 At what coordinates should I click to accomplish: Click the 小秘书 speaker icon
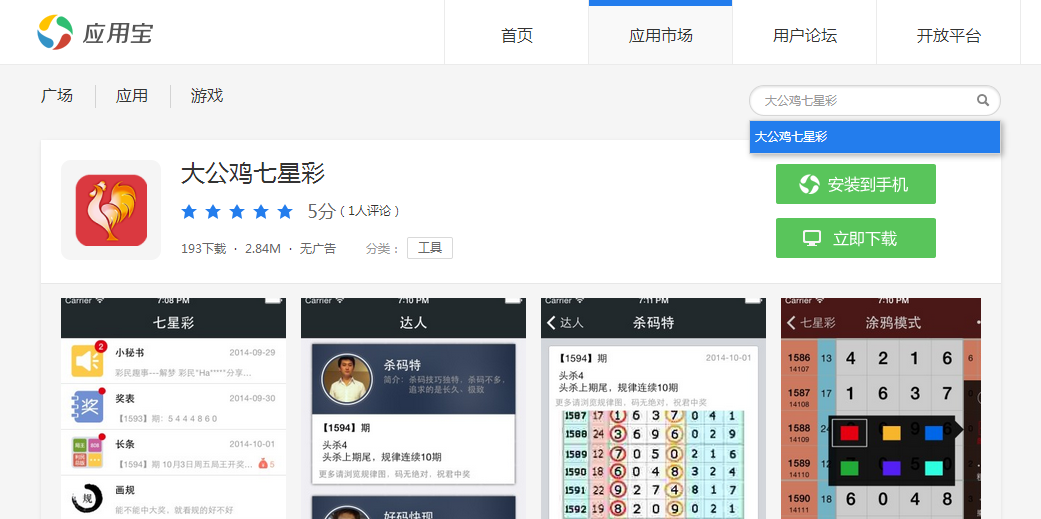[88, 360]
